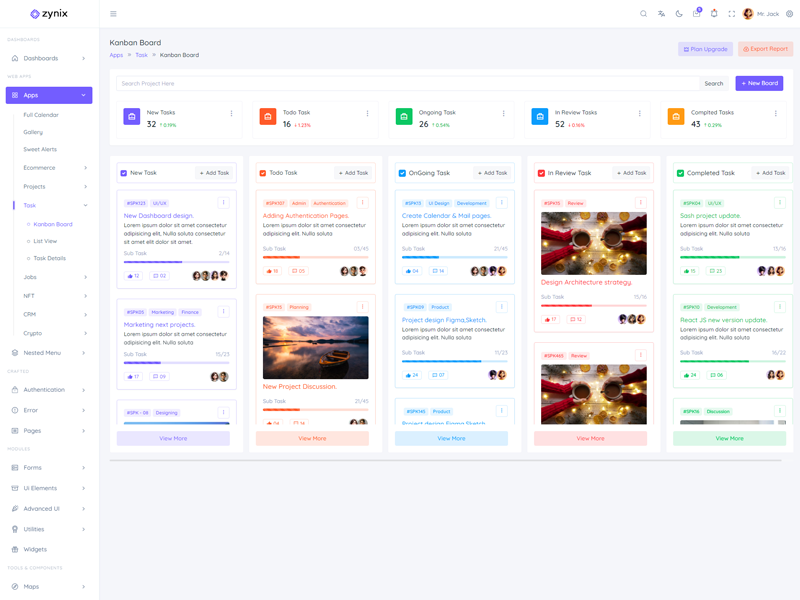Open options menu on New Tasks card
This screenshot has height=600, width=800.
click(x=231, y=114)
